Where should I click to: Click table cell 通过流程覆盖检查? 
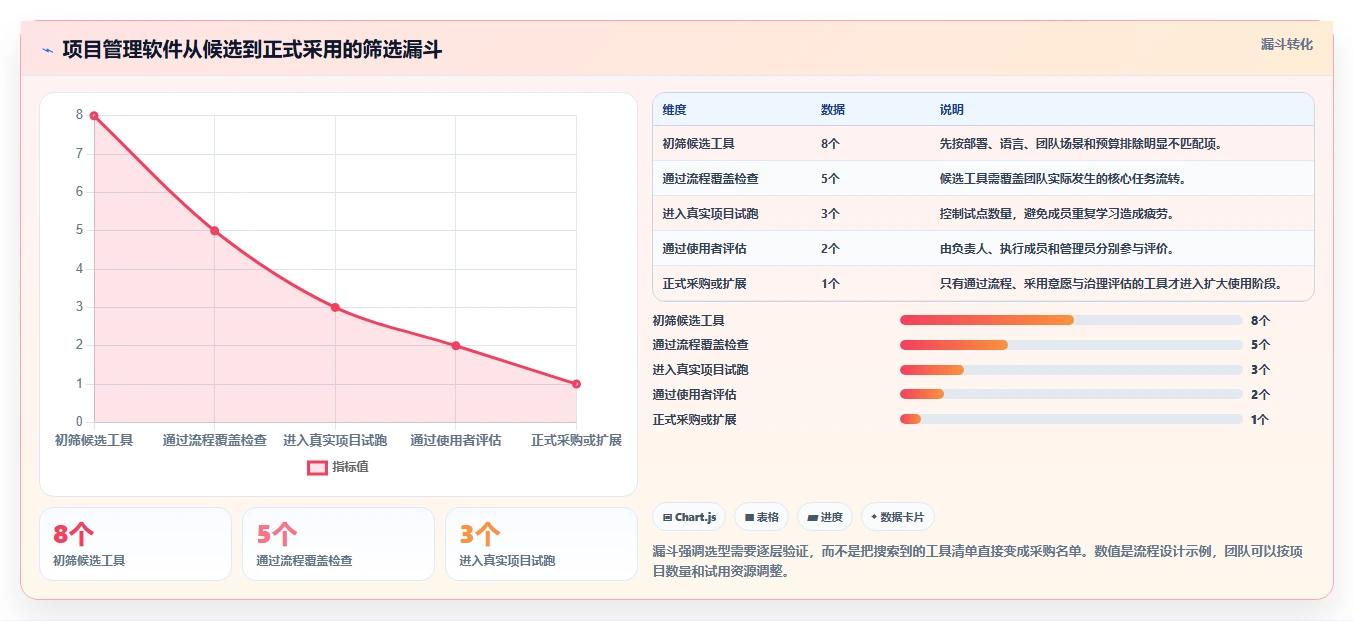(710, 179)
